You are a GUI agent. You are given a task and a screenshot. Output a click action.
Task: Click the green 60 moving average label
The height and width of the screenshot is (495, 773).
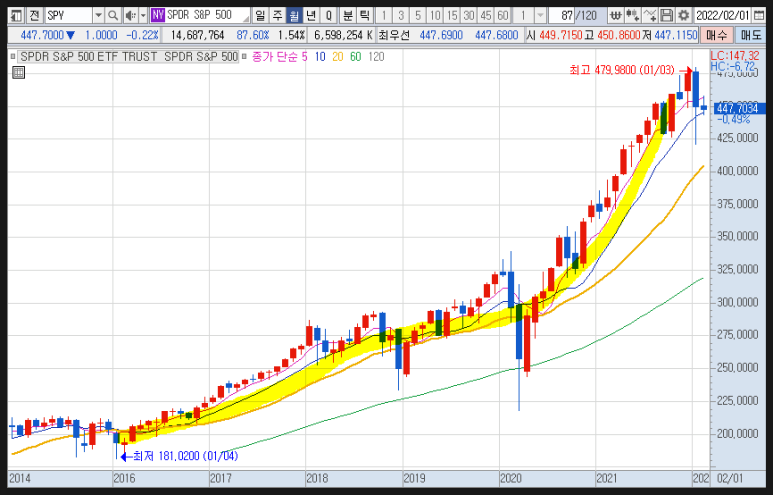click(355, 57)
